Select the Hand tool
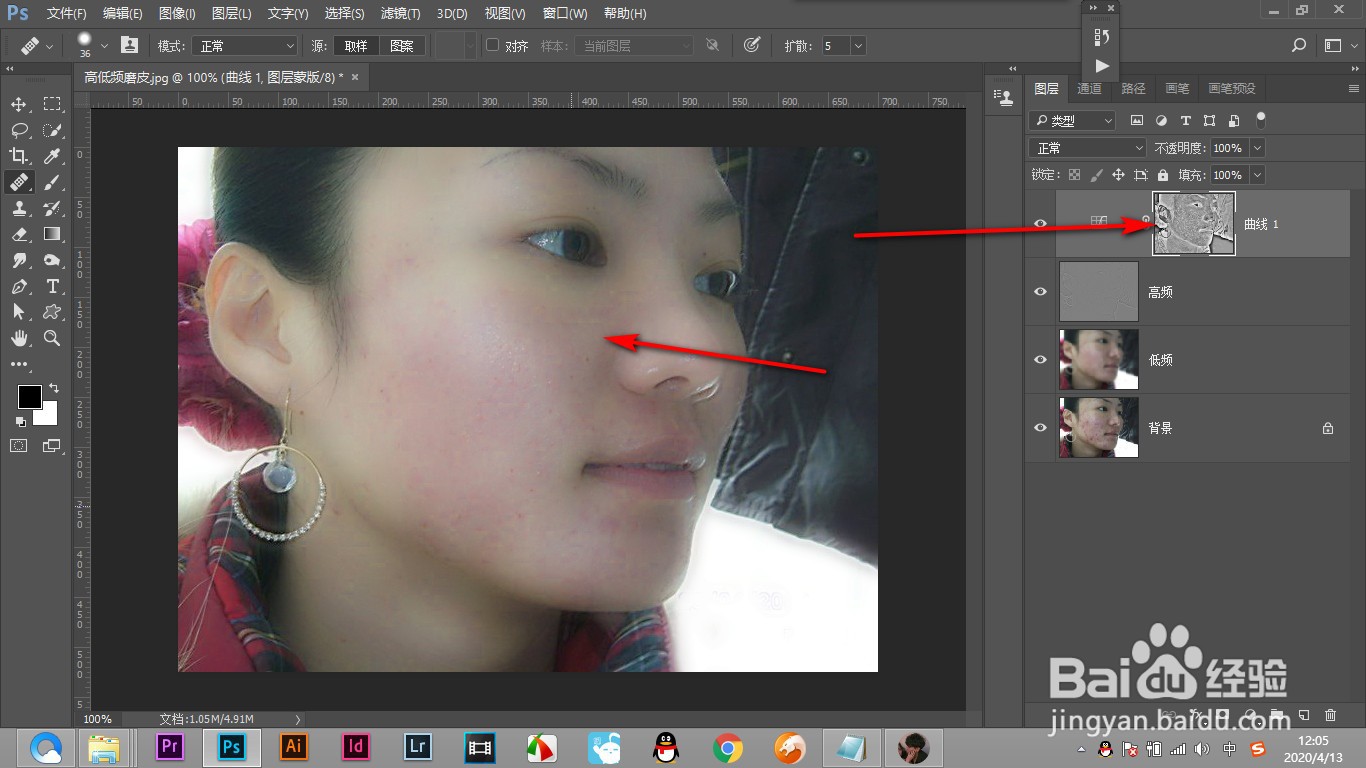 click(20, 338)
